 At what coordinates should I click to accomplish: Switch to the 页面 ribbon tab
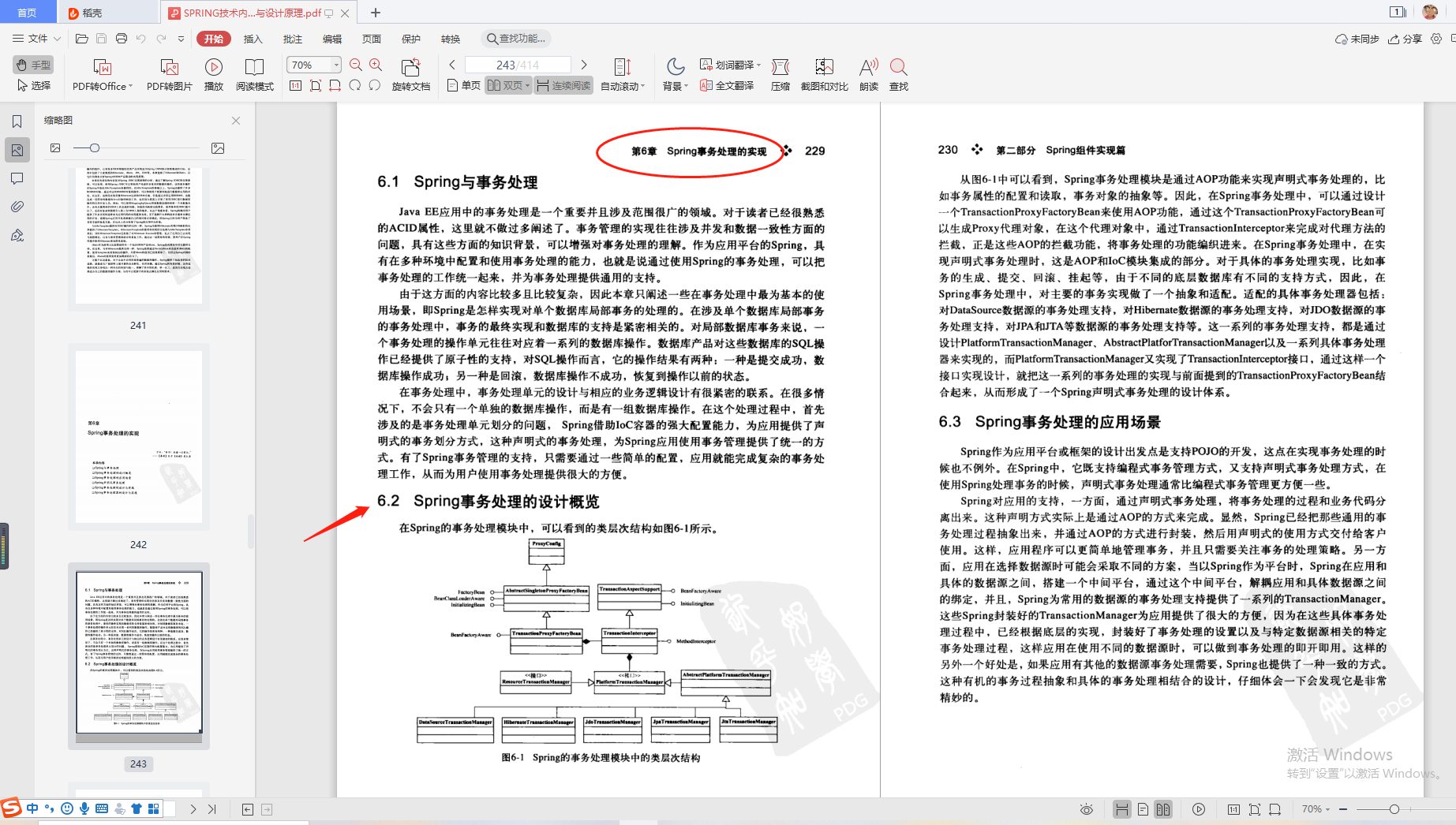coord(371,39)
